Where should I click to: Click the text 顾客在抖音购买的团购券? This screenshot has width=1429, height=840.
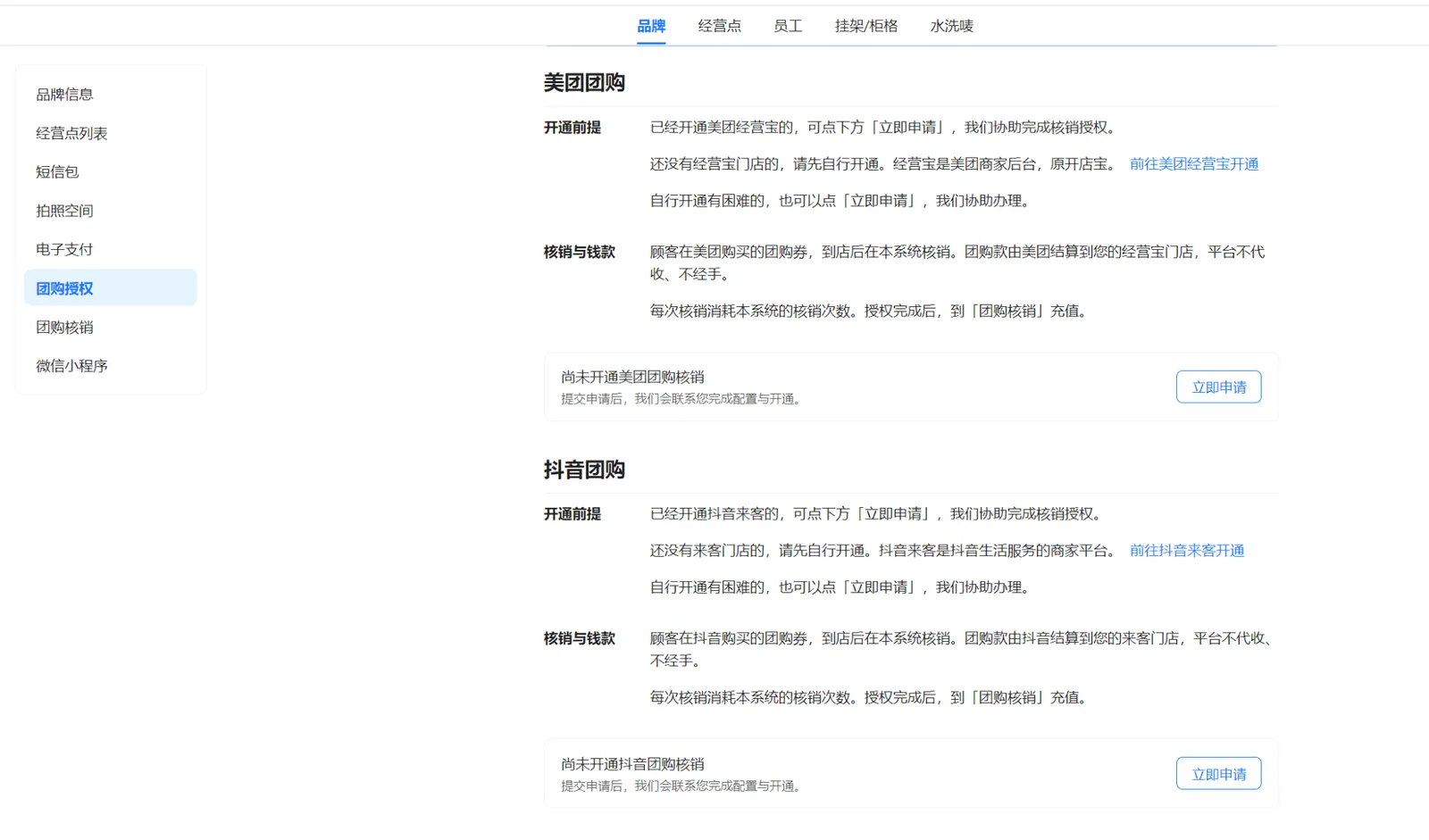[729, 638]
